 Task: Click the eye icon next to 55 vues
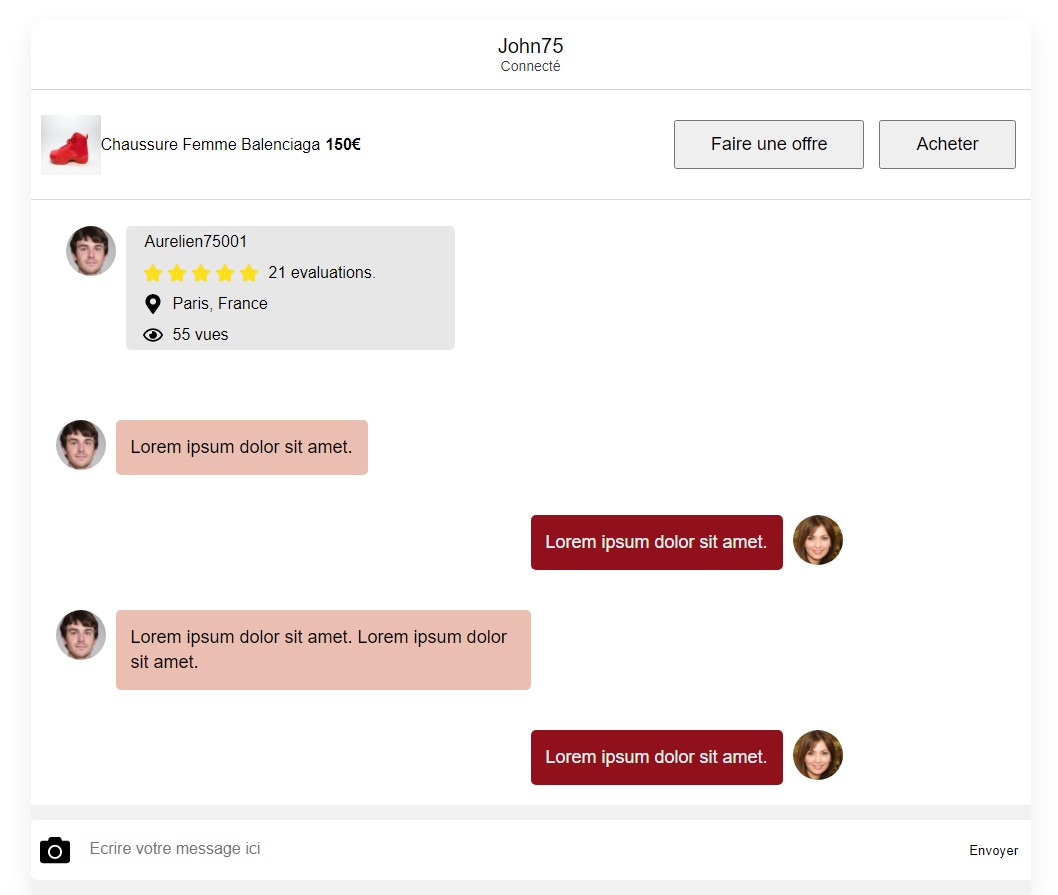tap(152, 334)
